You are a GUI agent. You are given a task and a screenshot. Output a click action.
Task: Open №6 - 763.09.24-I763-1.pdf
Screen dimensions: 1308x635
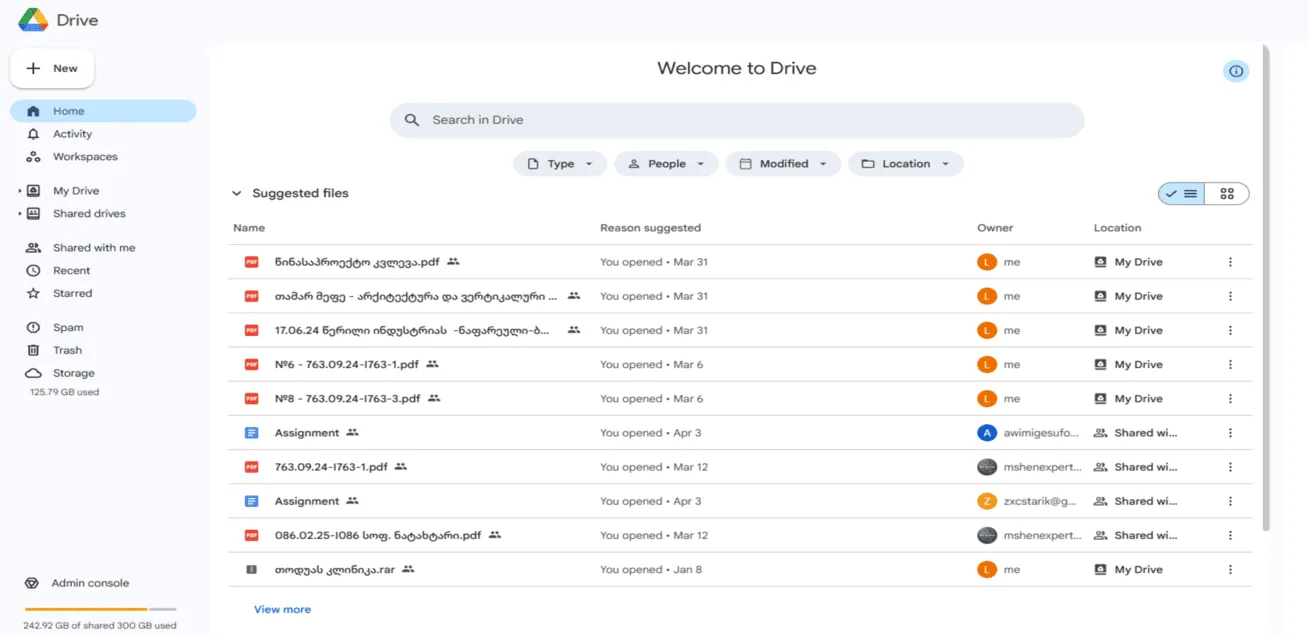347,365
